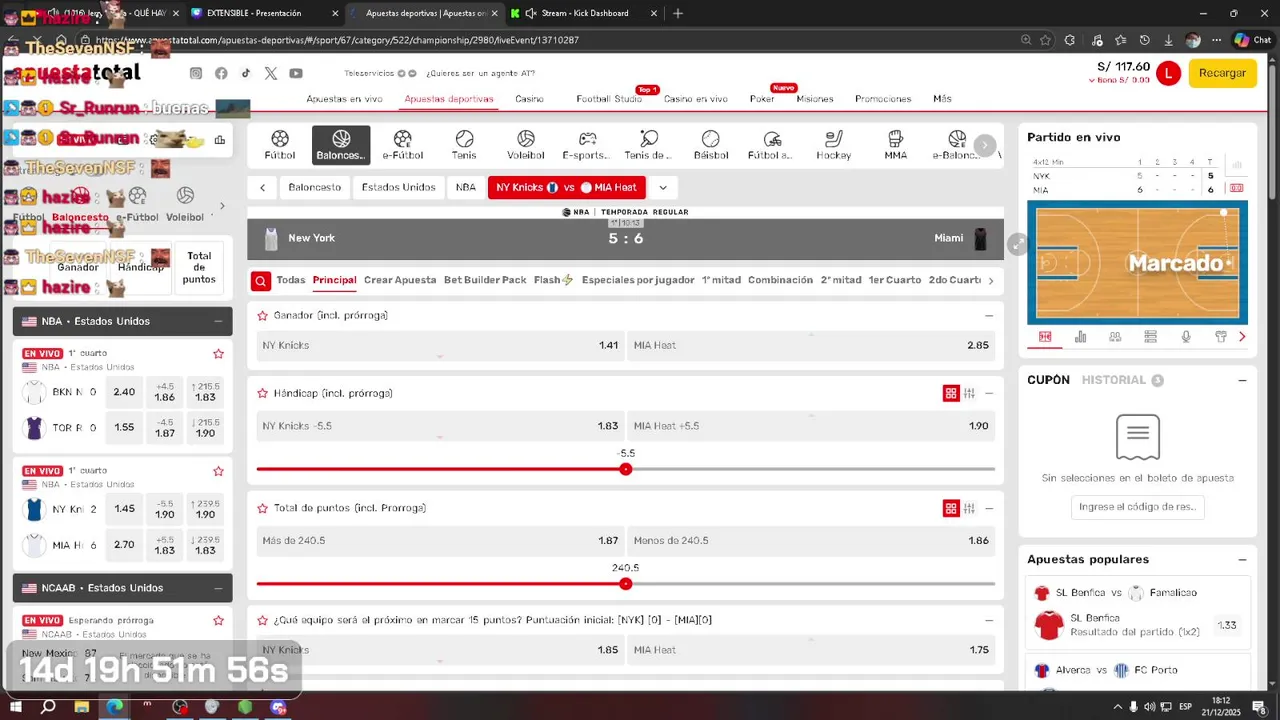Expand live match widget with arrows icon
The width and height of the screenshot is (1280, 720).
[x=1017, y=244]
